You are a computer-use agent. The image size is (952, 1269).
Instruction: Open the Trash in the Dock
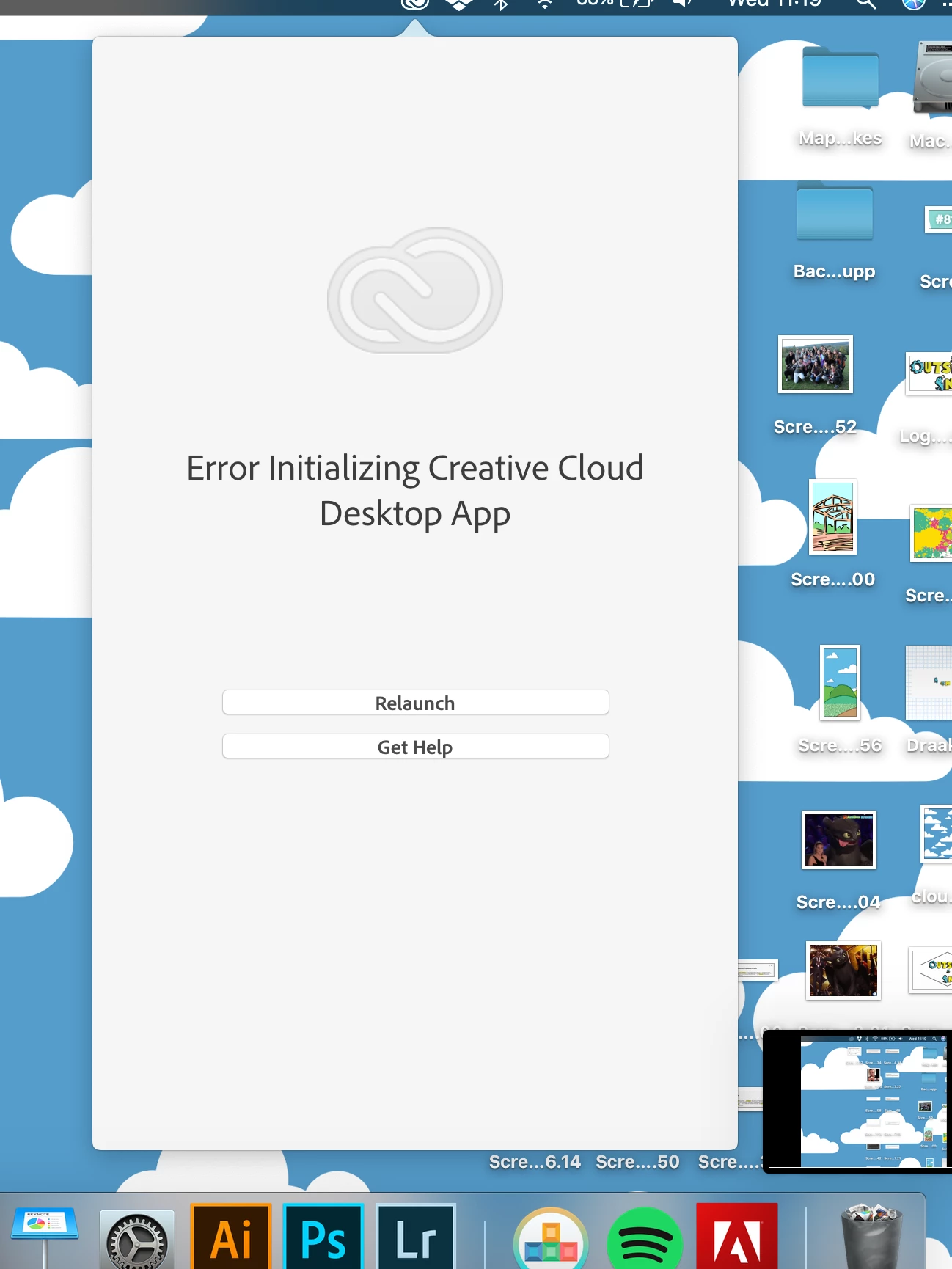(872, 1237)
